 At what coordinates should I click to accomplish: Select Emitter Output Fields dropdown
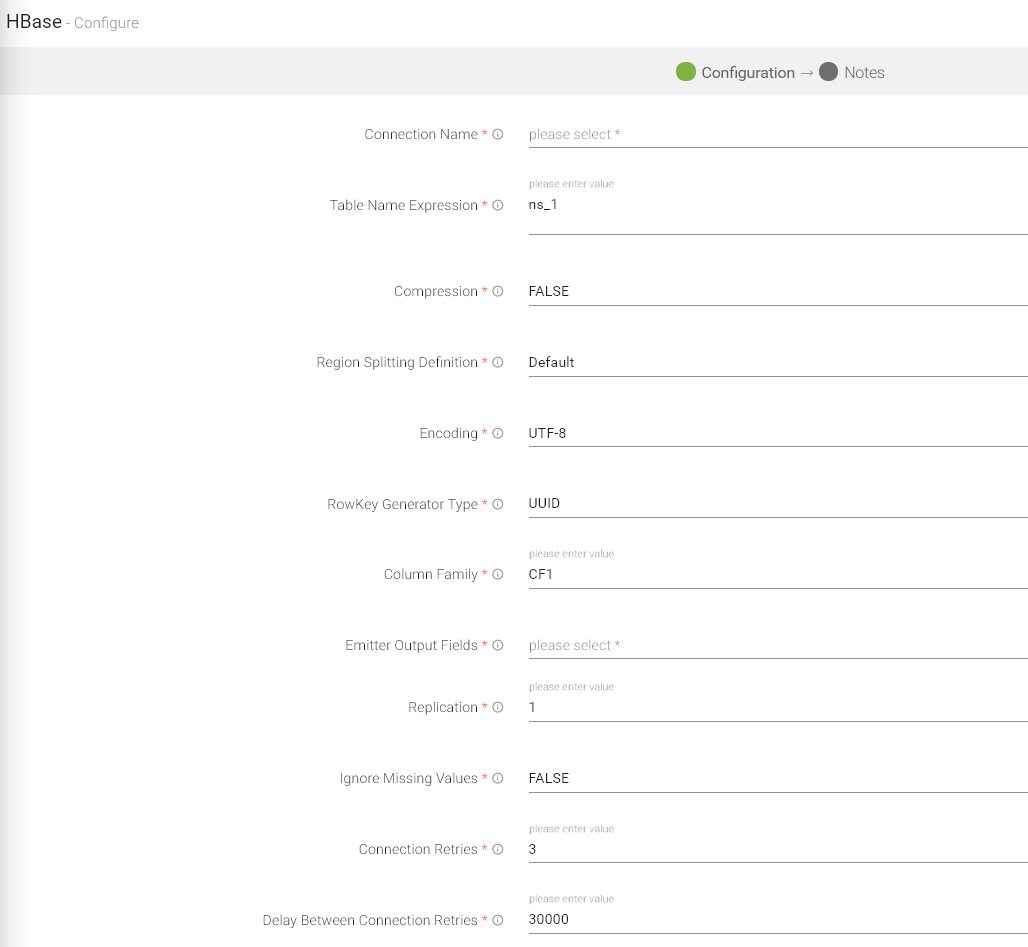tap(776, 646)
